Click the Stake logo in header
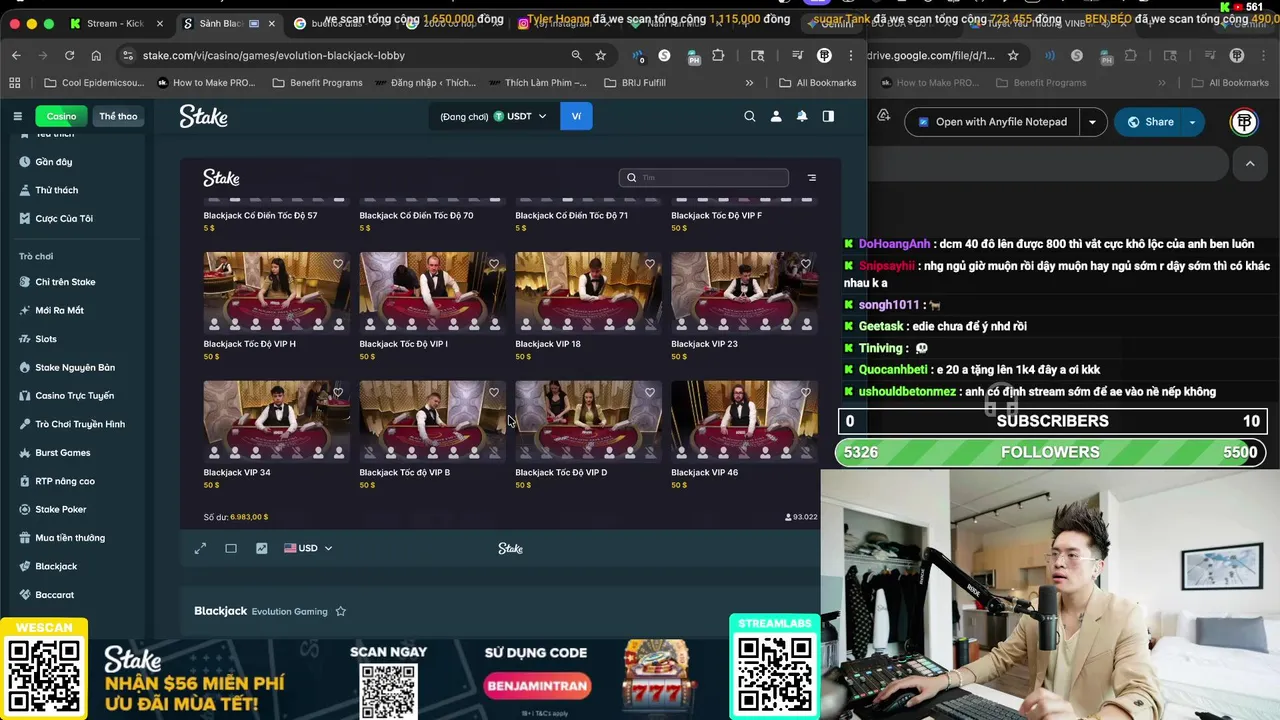 coord(204,117)
